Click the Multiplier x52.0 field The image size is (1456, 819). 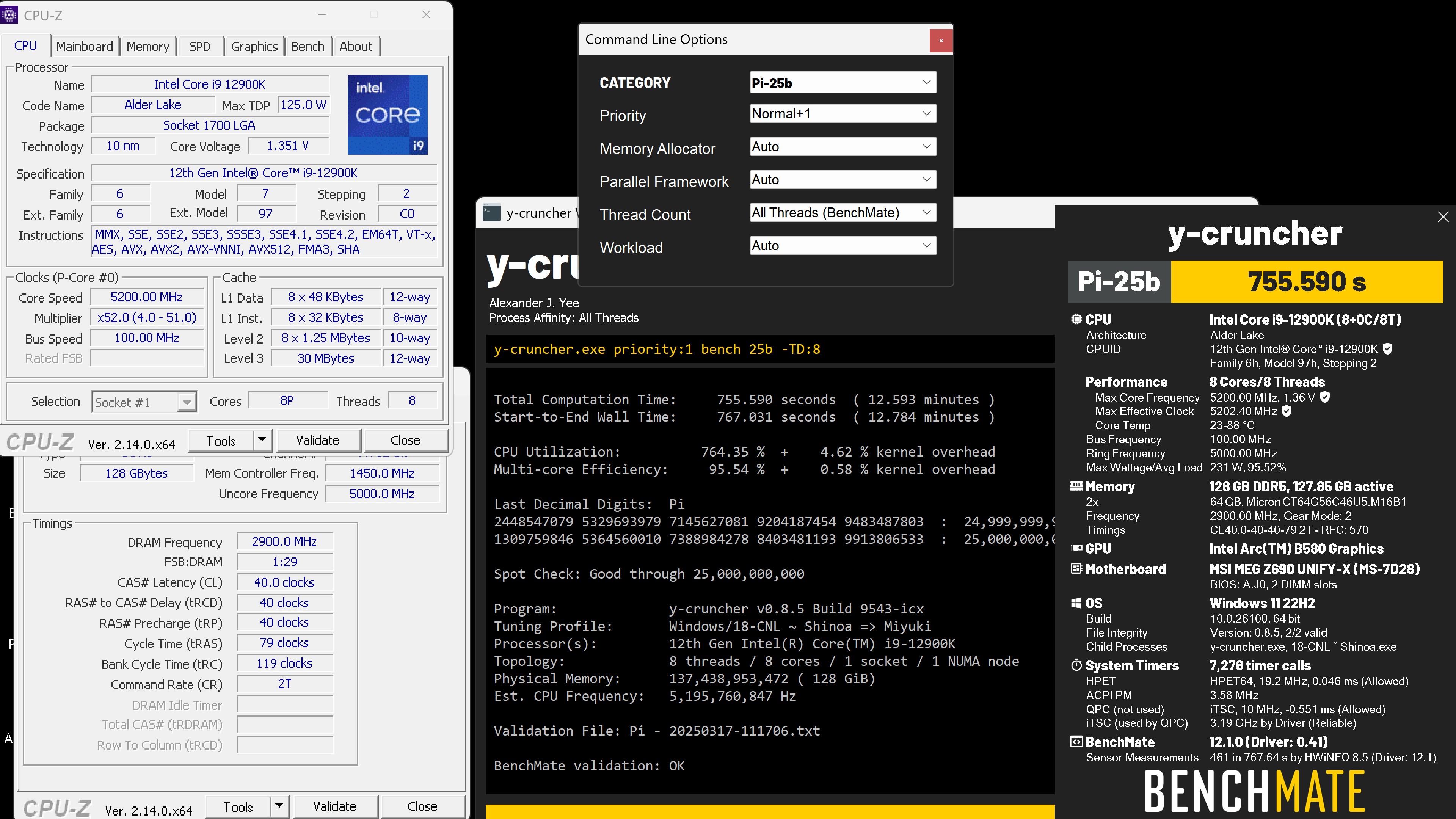point(146,318)
